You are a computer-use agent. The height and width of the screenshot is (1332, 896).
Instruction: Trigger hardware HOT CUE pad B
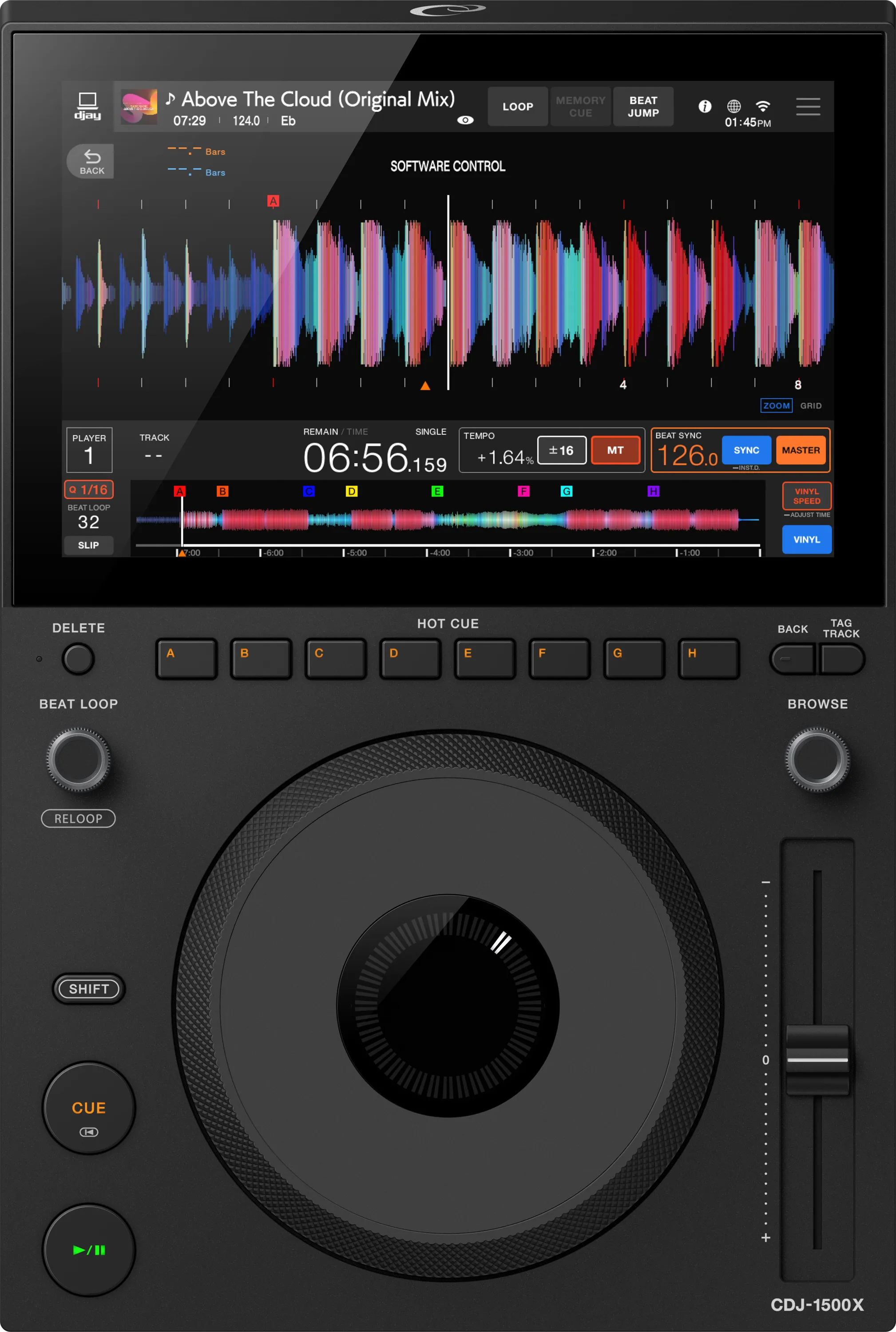[261, 659]
